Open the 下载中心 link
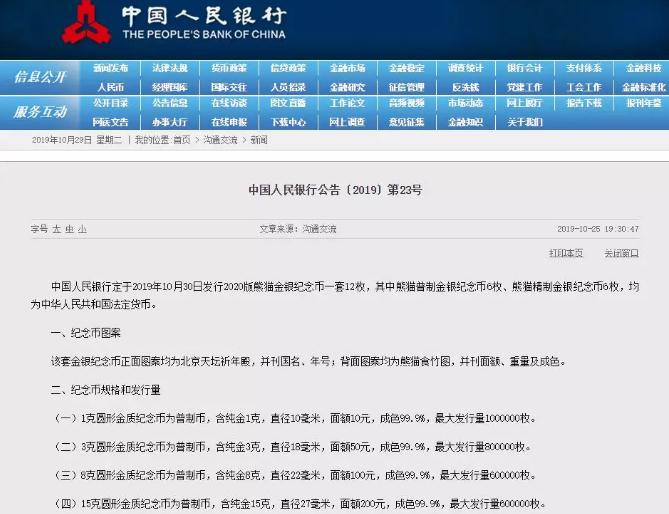669x514 pixels. [x=288, y=122]
